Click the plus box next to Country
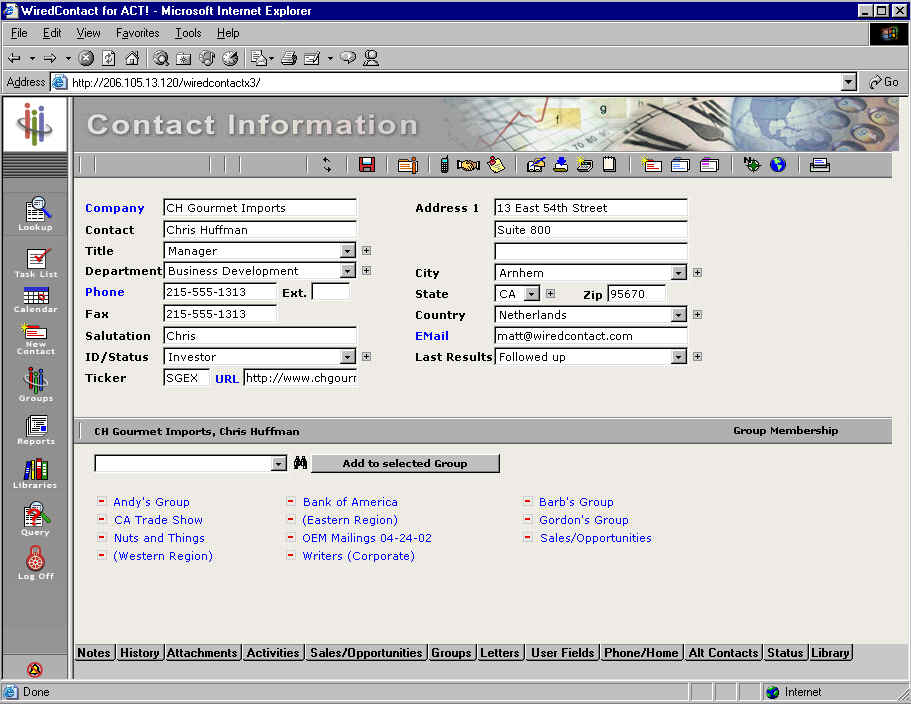 [x=697, y=315]
